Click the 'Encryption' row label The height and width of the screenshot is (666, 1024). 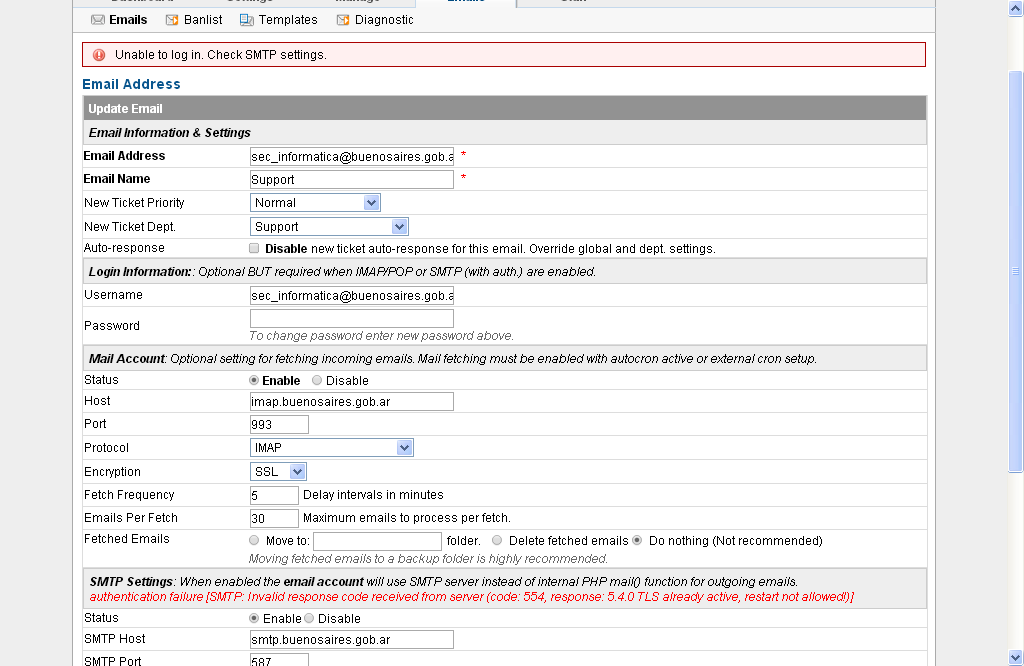point(112,471)
